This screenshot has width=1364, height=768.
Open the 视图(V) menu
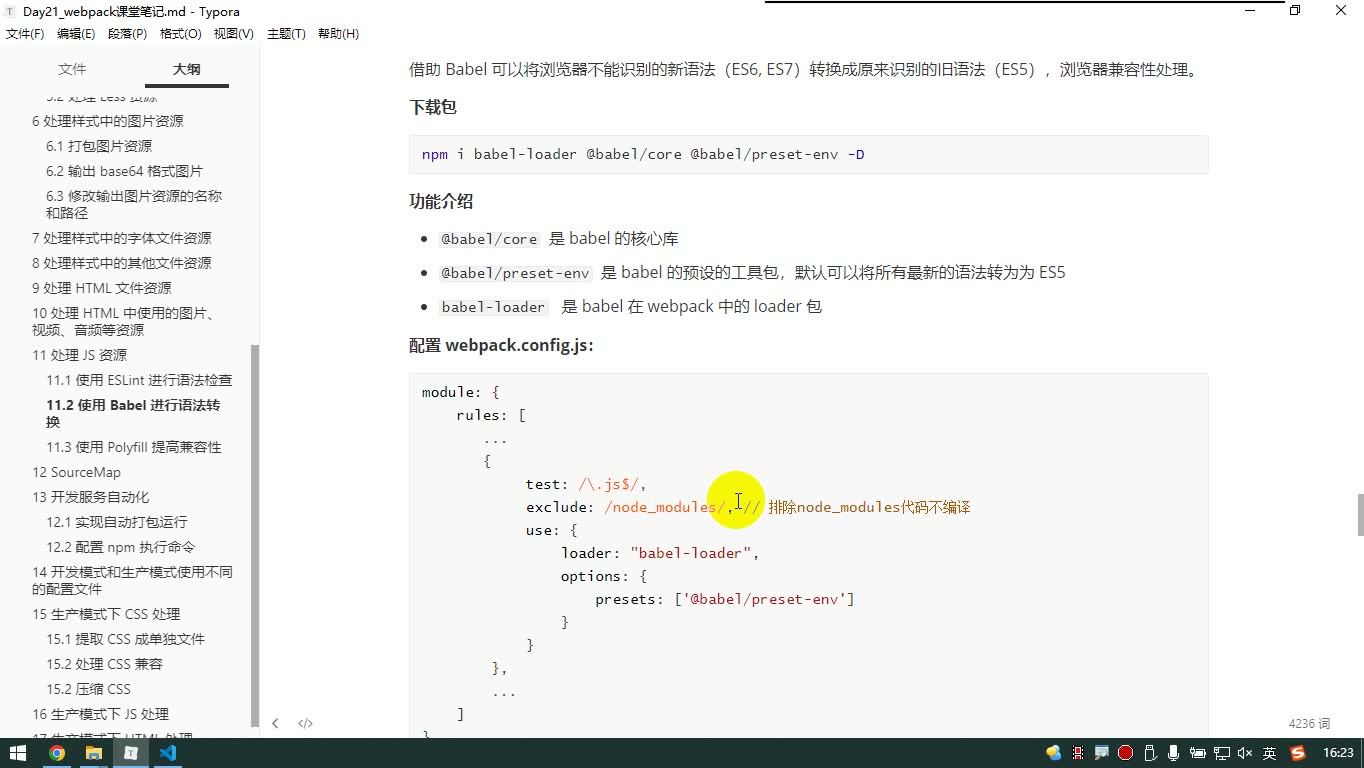pyautogui.click(x=233, y=34)
